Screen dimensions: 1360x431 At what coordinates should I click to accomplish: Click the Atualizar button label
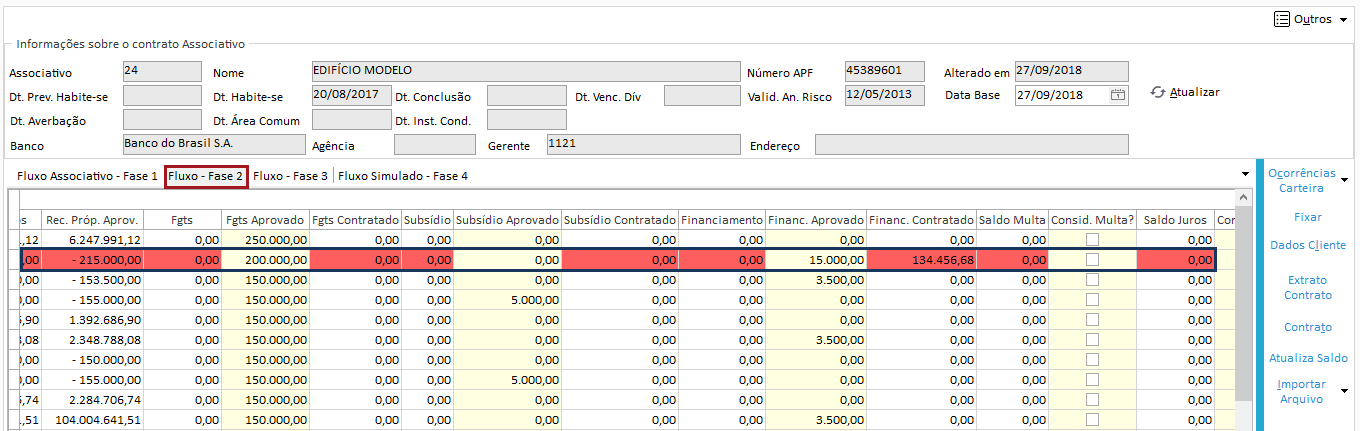(1195, 92)
